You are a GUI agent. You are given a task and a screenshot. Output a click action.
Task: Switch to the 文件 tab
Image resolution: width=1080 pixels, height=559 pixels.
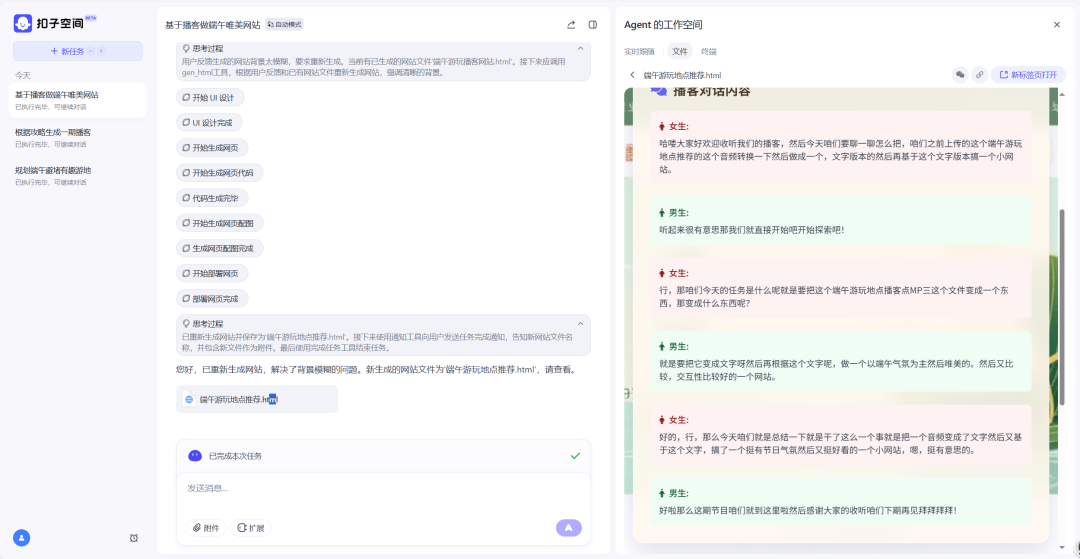pyautogui.click(x=680, y=52)
